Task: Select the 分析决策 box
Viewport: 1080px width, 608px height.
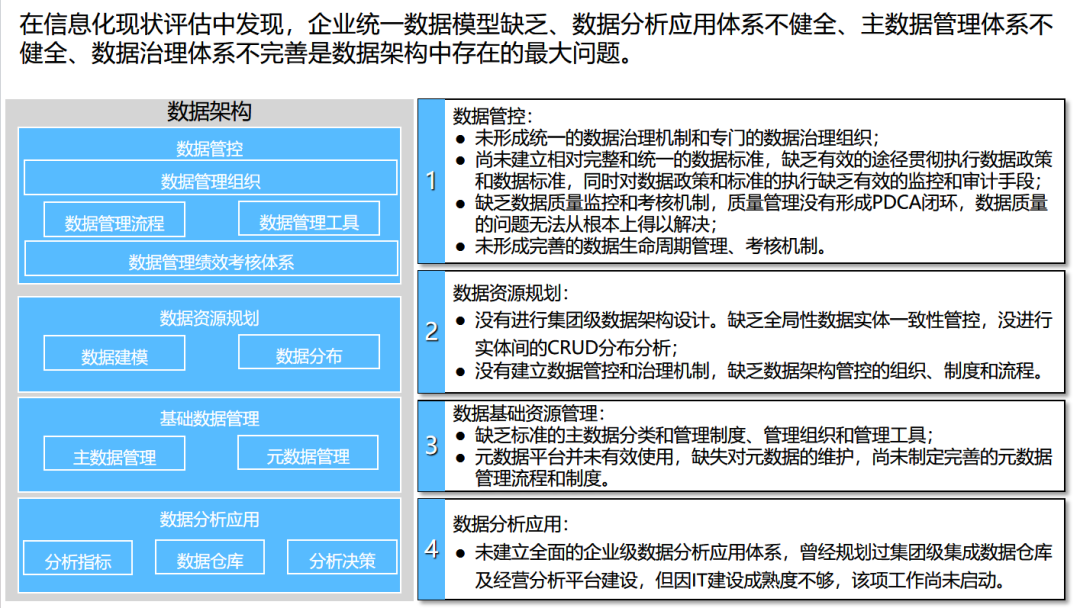Action: pos(342,558)
